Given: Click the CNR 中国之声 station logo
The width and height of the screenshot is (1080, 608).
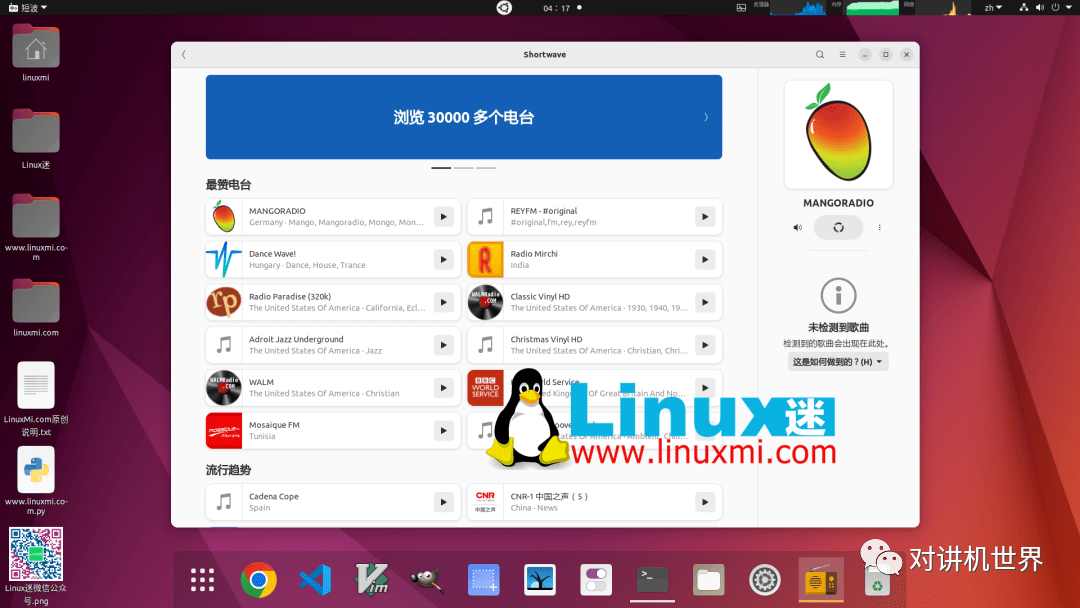Looking at the screenshot, I should pos(485,502).
